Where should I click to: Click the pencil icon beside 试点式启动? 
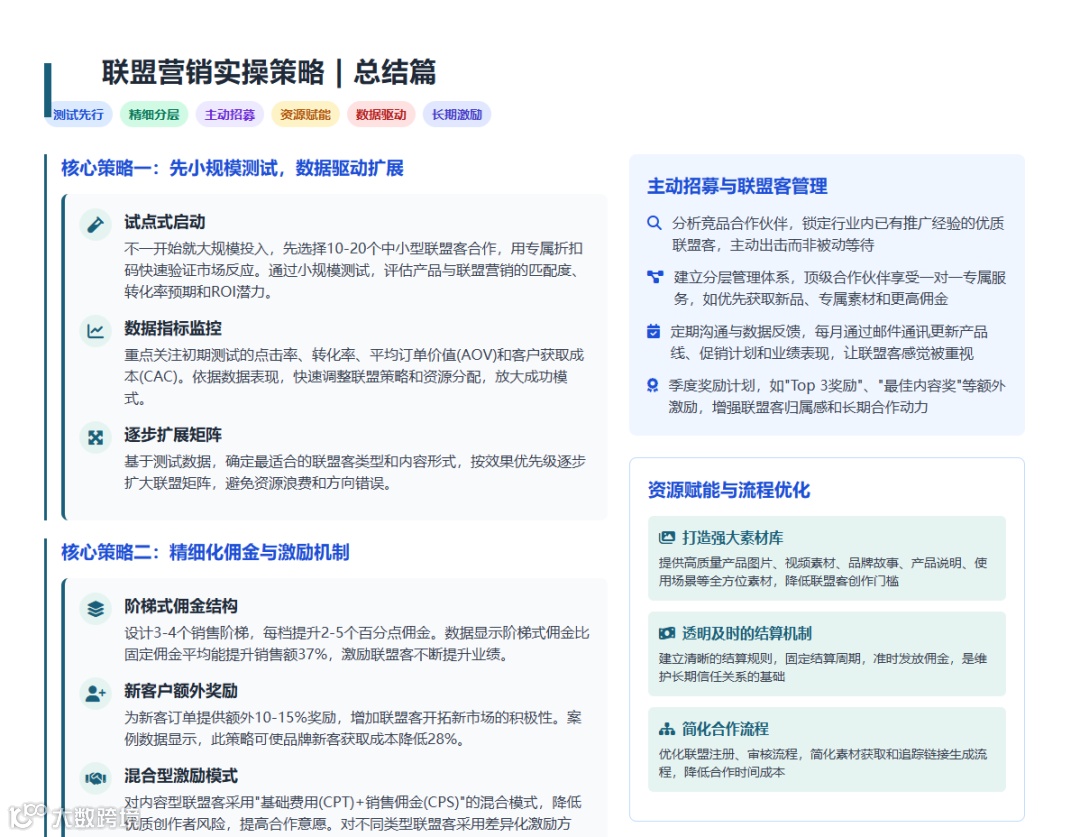[x=96, y=224]
